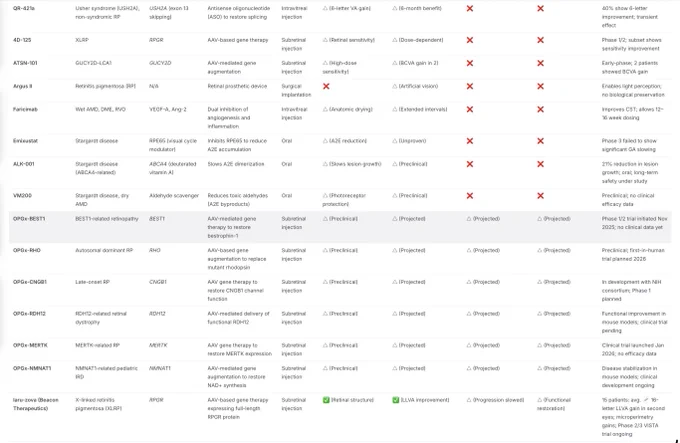The height and width of the screenshot is (443, 680).
Task: Select the 'Argus II' therapy name
Action: 23,86
